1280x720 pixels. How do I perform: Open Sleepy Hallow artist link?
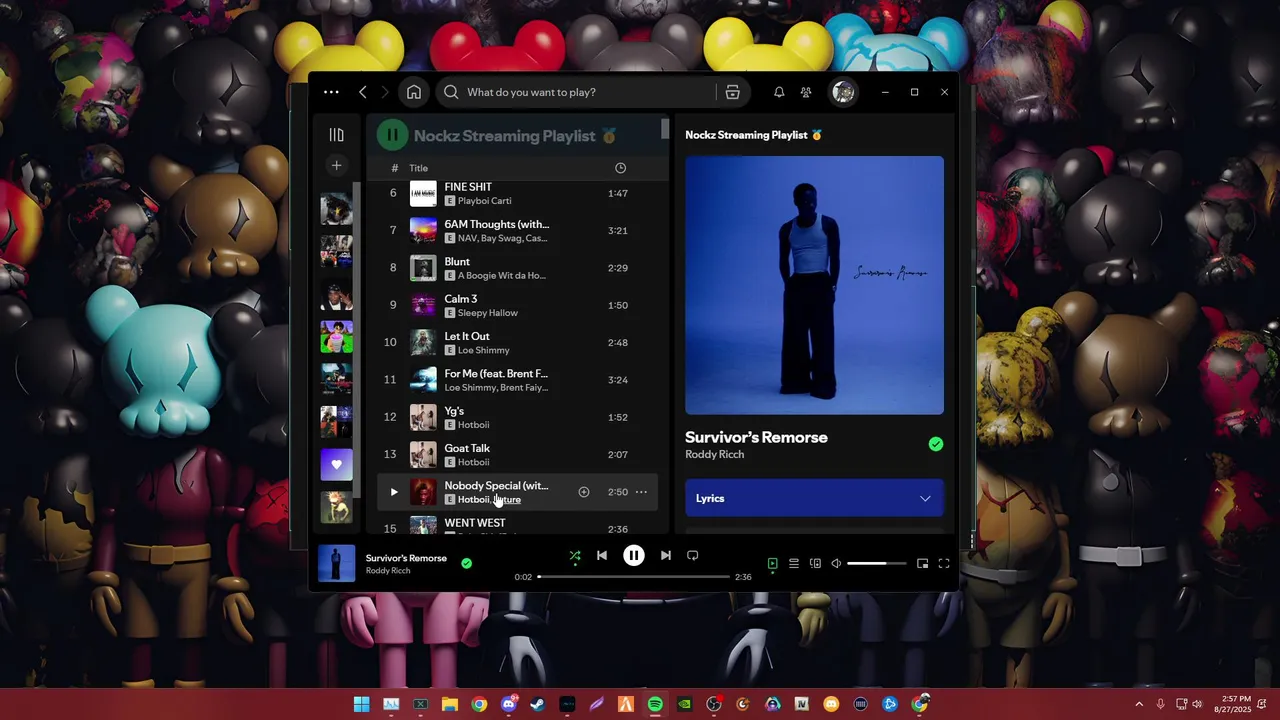[x=487, y=313]
